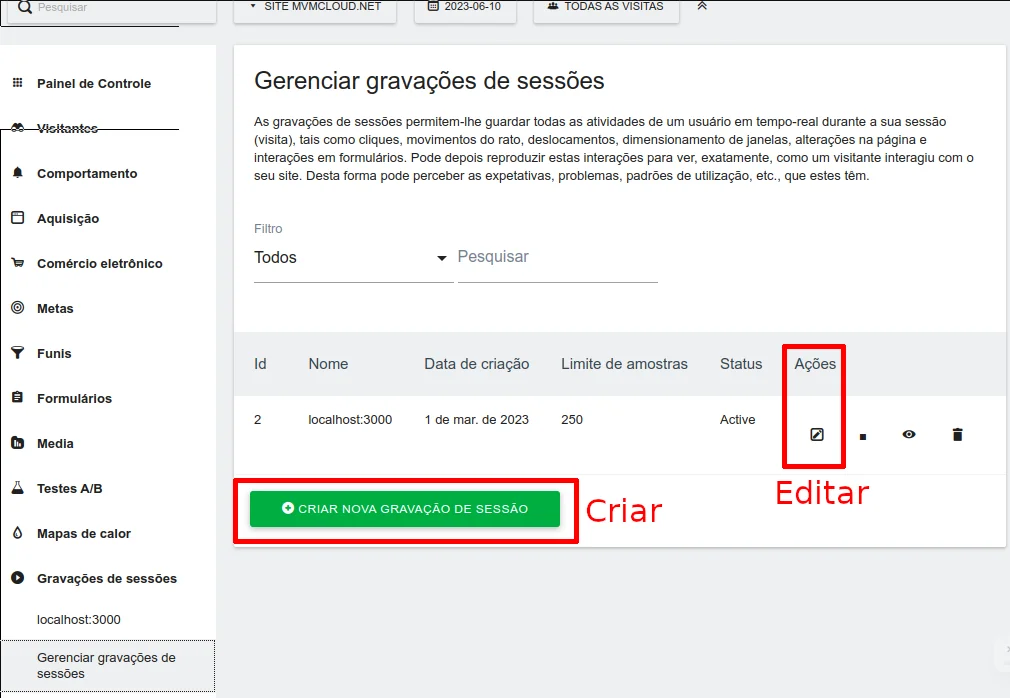This screenshot has width=1010, height=698.
Task: Open the Aquisição menu item
Action: pos(68,218)
